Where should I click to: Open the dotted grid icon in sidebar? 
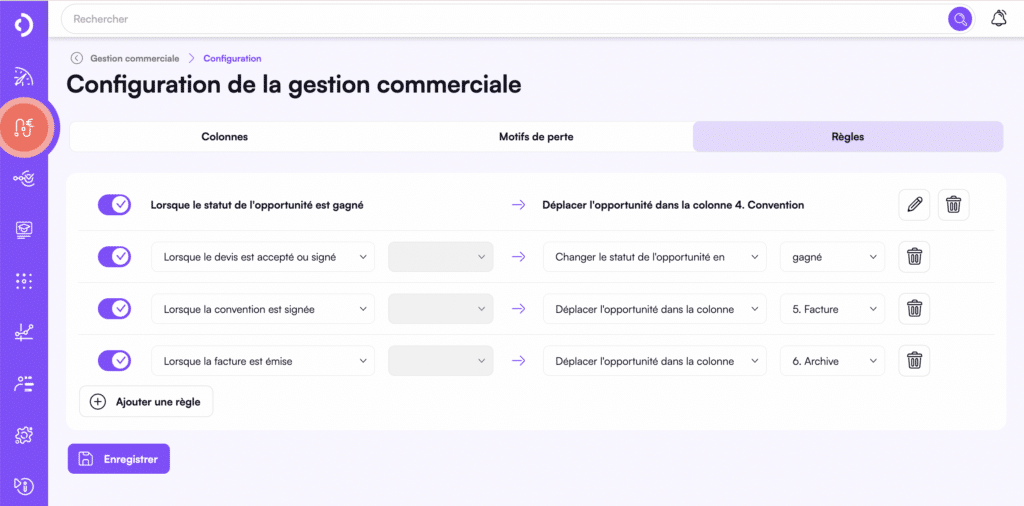pyautogui.click(x=24, y=281)
